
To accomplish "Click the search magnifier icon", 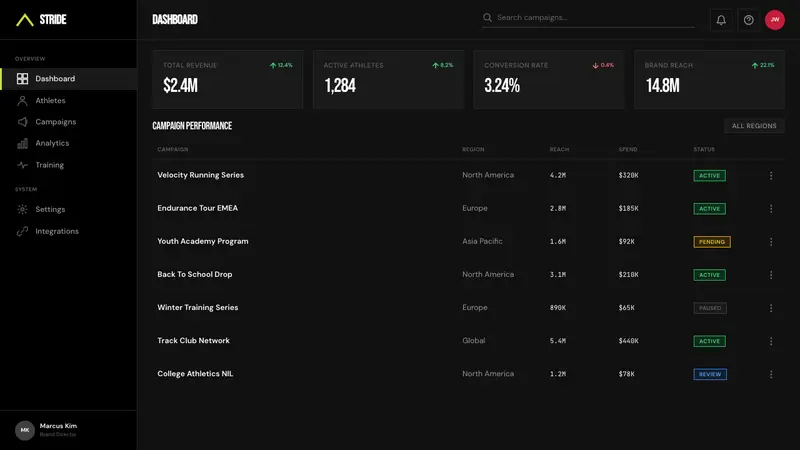I will [x=487, y=17].
